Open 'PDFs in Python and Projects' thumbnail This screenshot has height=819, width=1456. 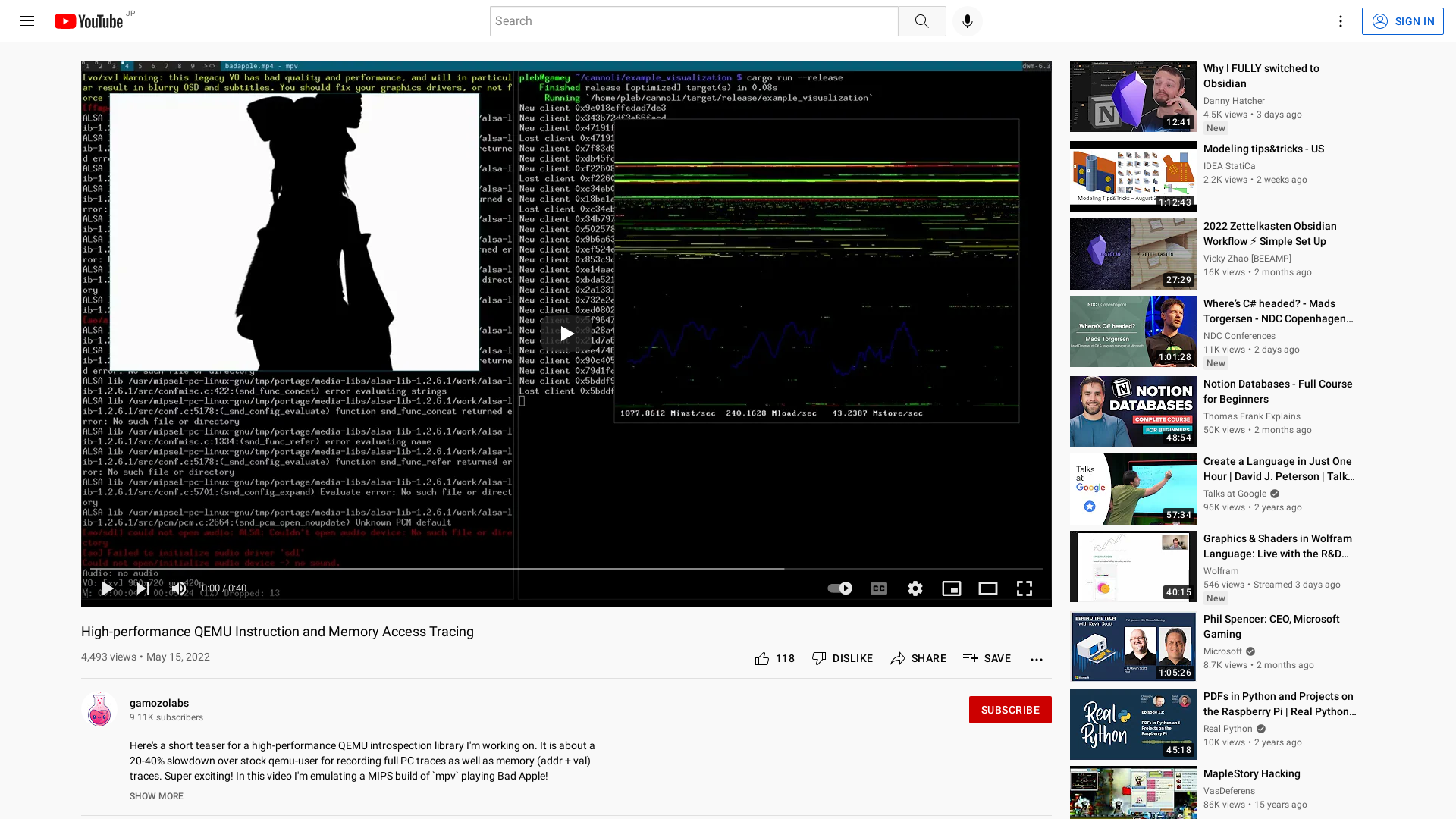pyautogui.click(x=1133, y=724)
